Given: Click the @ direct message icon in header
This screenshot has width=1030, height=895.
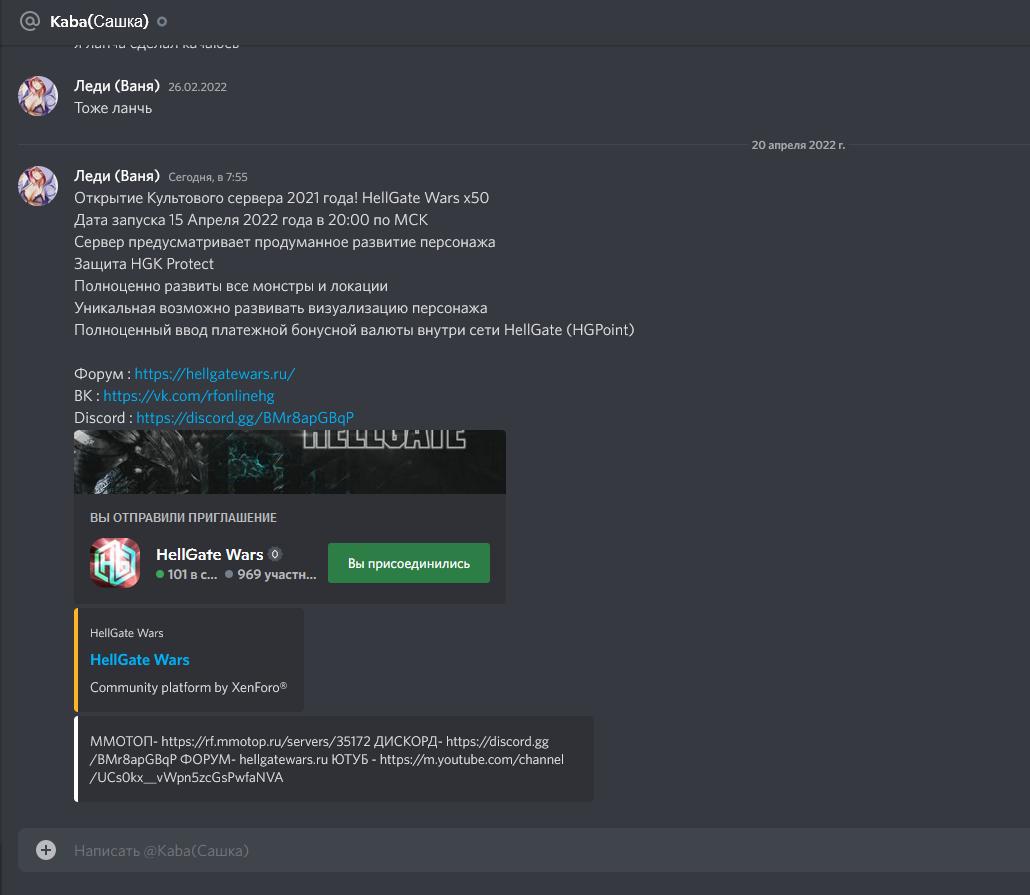Looking at the screenshot, I should click(x=30, y=21).
